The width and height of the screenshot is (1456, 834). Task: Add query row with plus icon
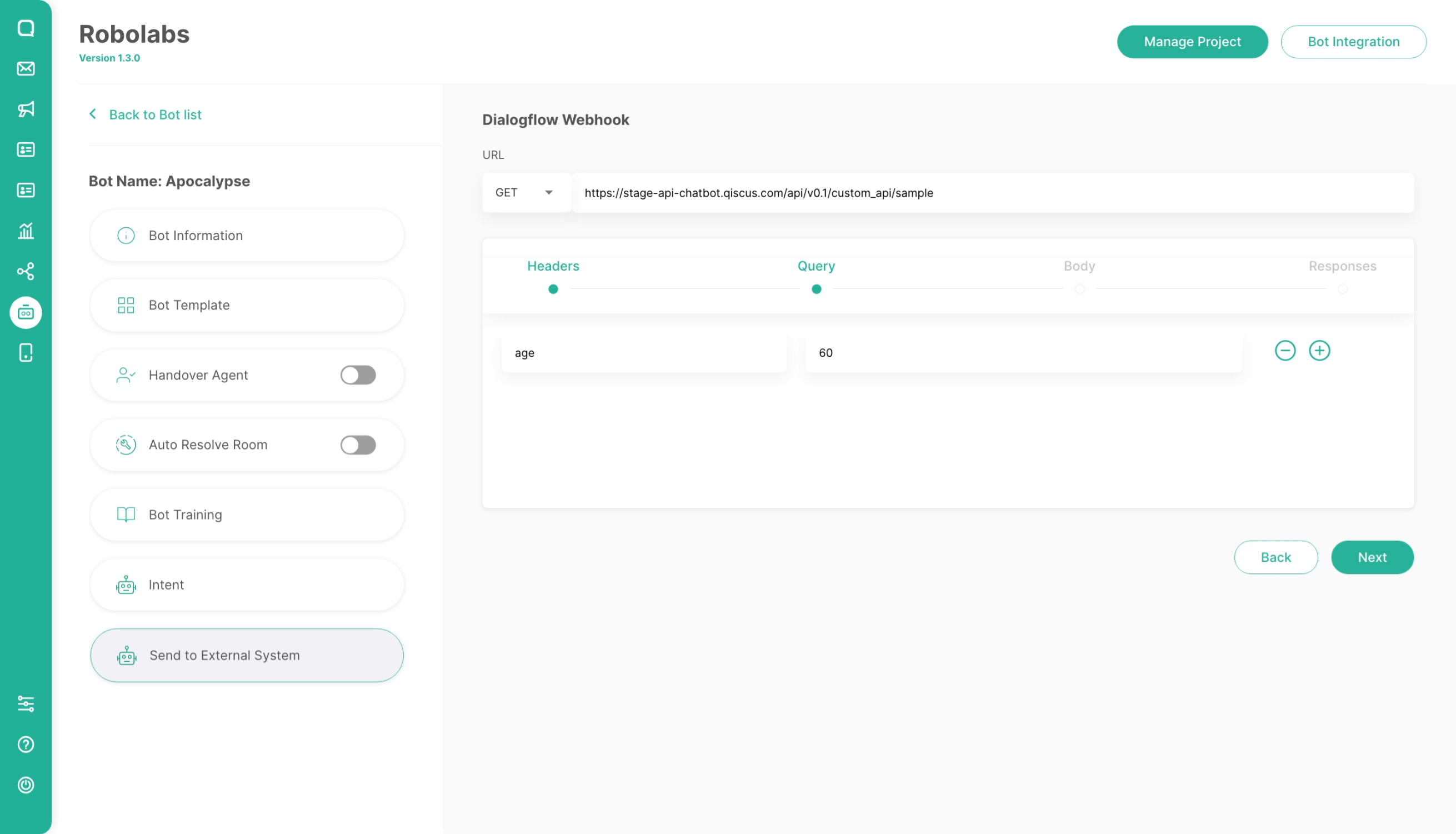[x=1319, y=351]
